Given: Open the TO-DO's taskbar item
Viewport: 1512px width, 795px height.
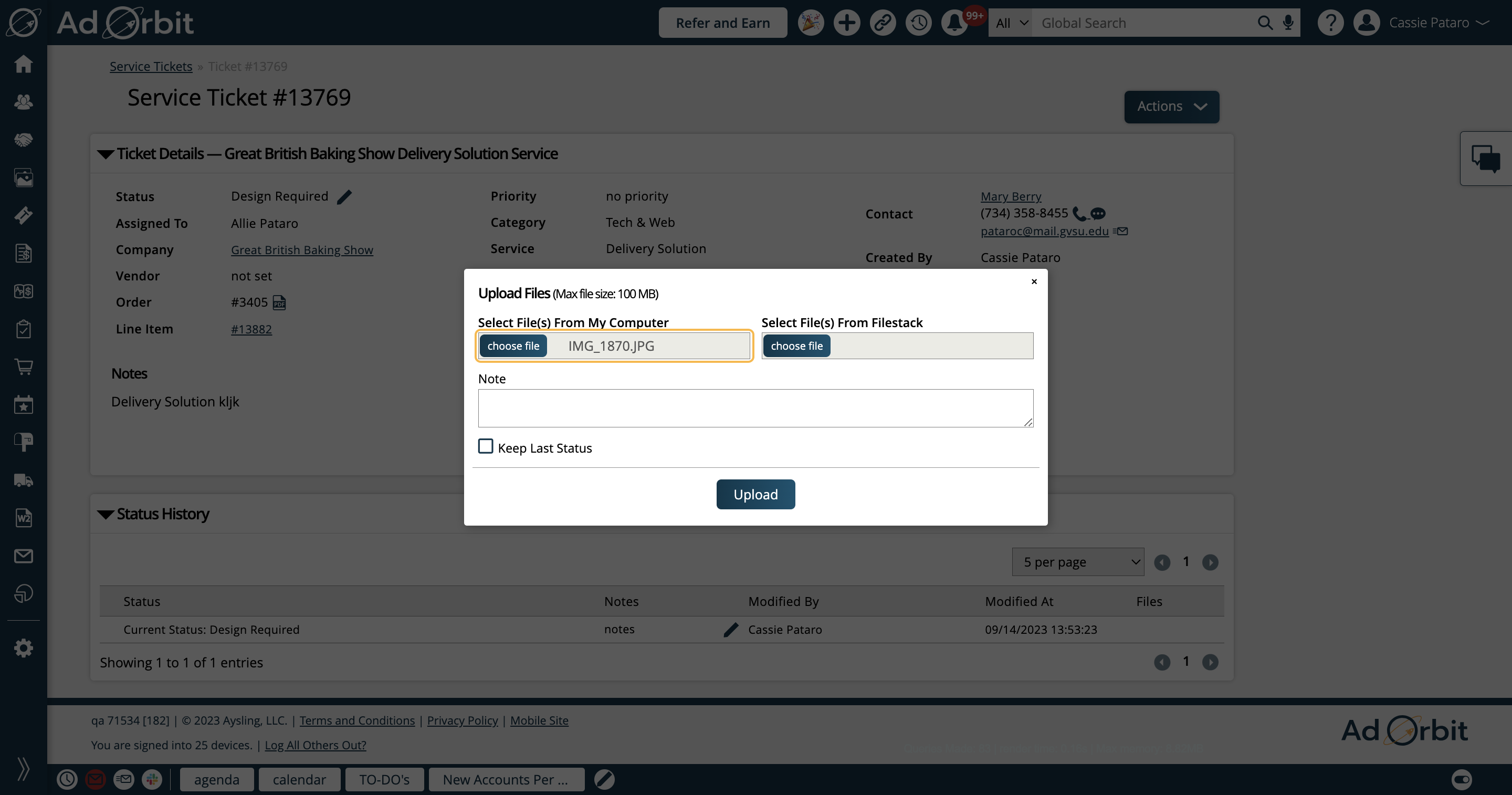Looking at the screenshot, I should coord(384,779).
